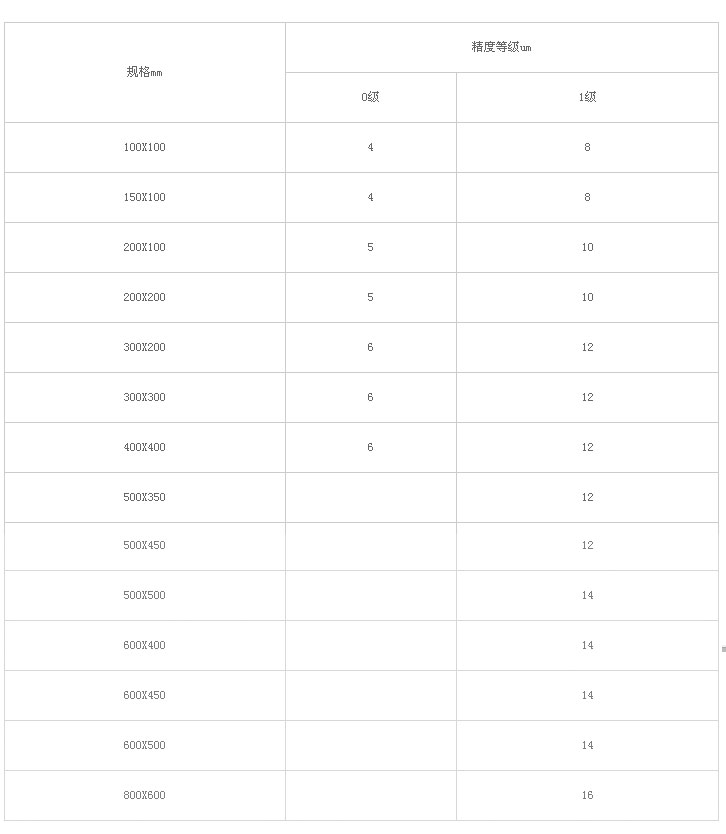The image size is (726, 834).
Task: Click the 500X500 row label
Action: tap(145, 596)
